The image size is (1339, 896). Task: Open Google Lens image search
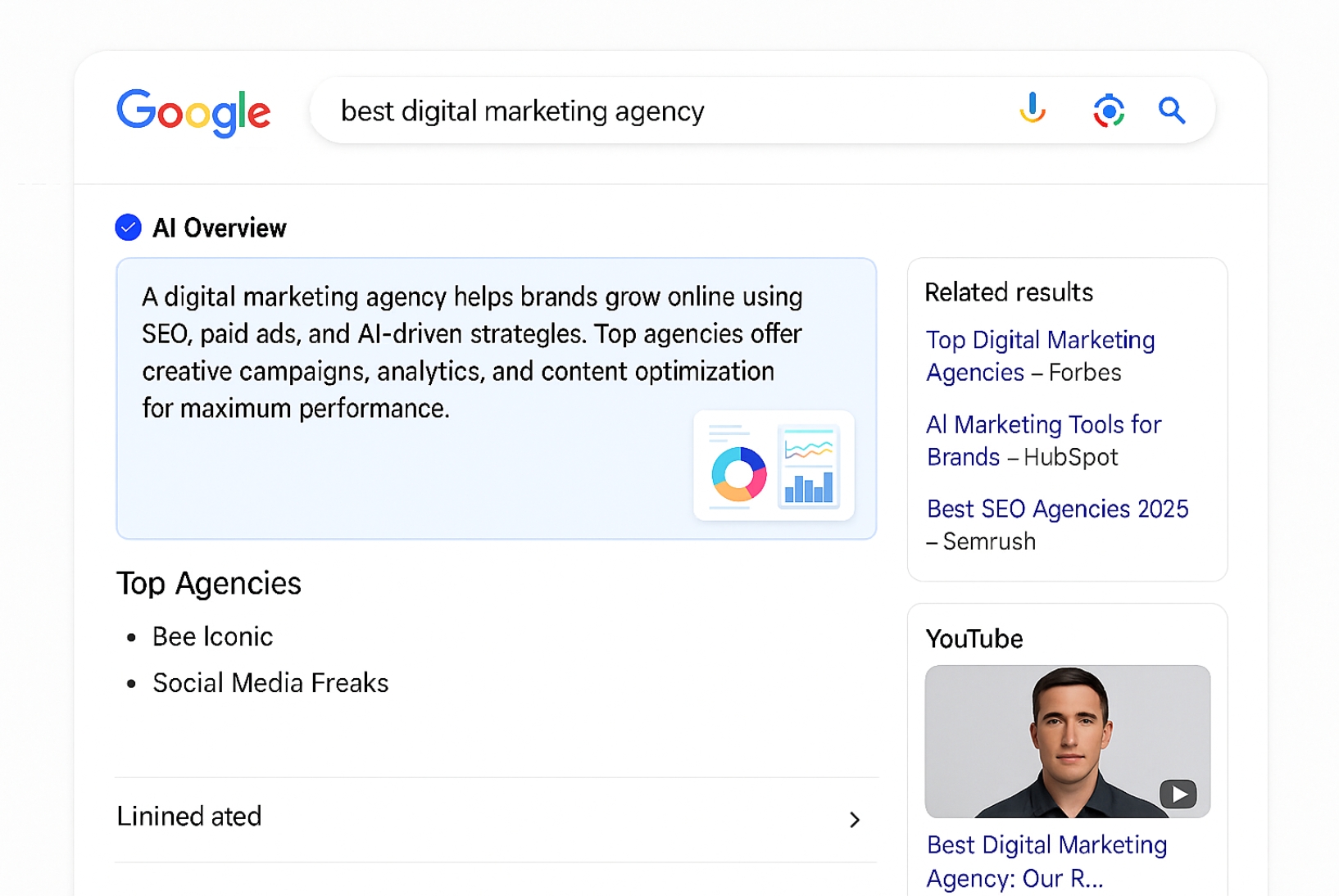click(1108, 111)
